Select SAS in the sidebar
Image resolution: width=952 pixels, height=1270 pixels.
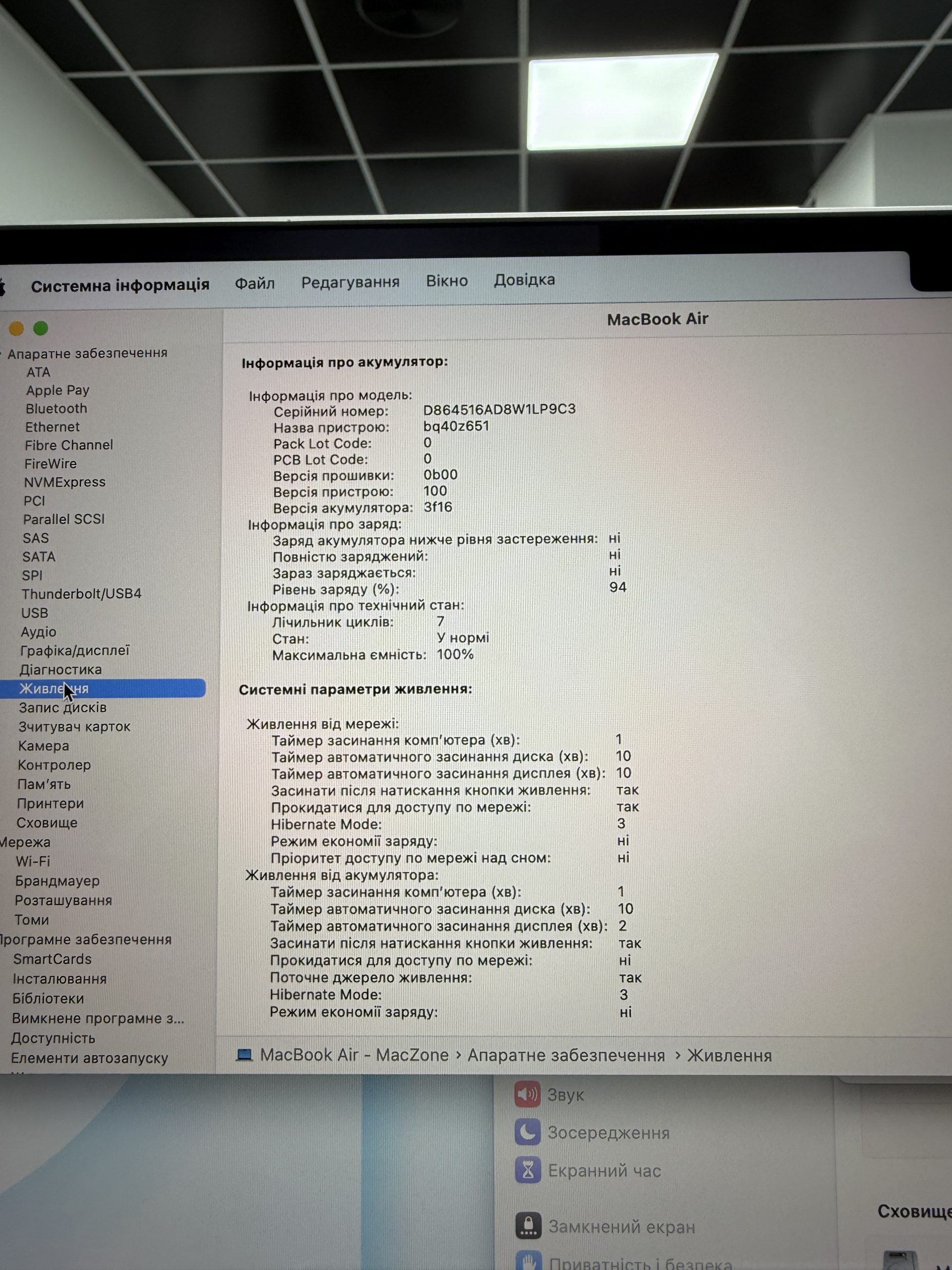point(36,538)
